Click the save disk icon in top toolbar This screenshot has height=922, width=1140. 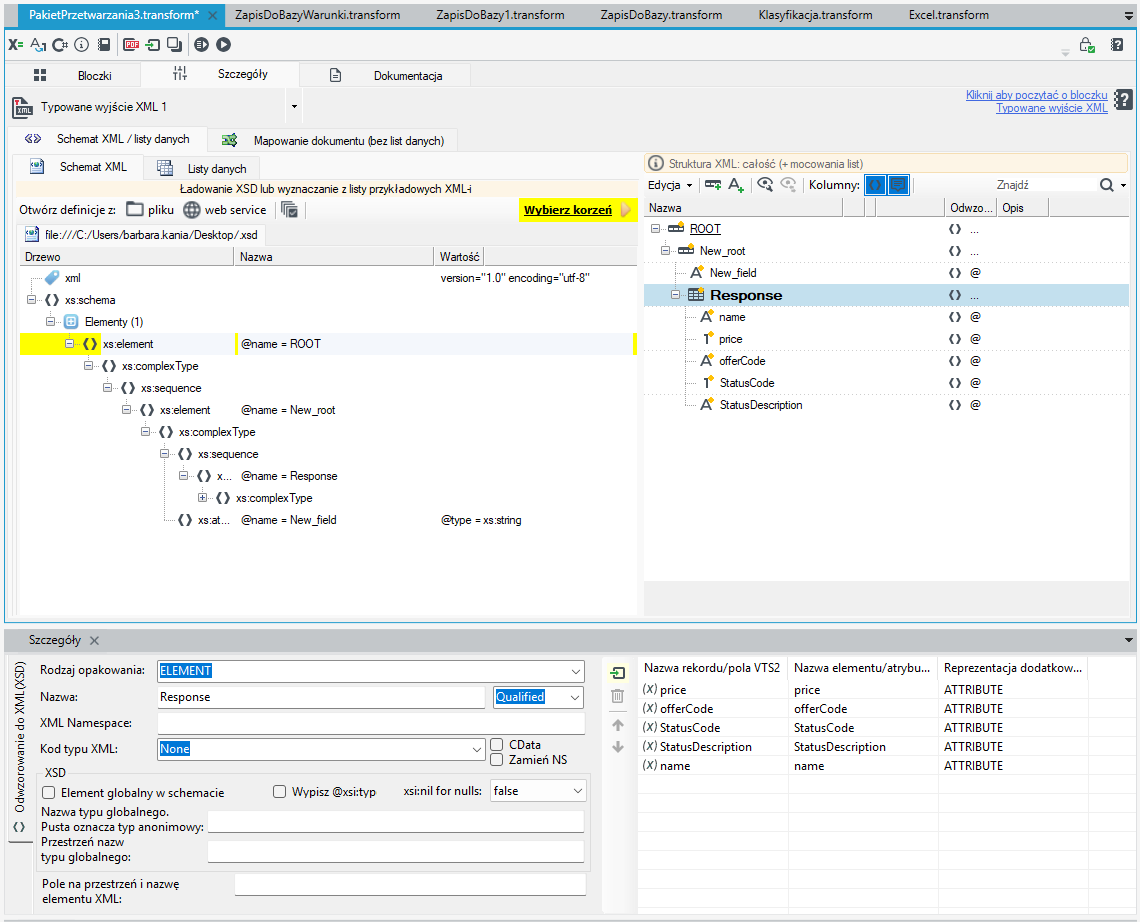click(104, 45)
